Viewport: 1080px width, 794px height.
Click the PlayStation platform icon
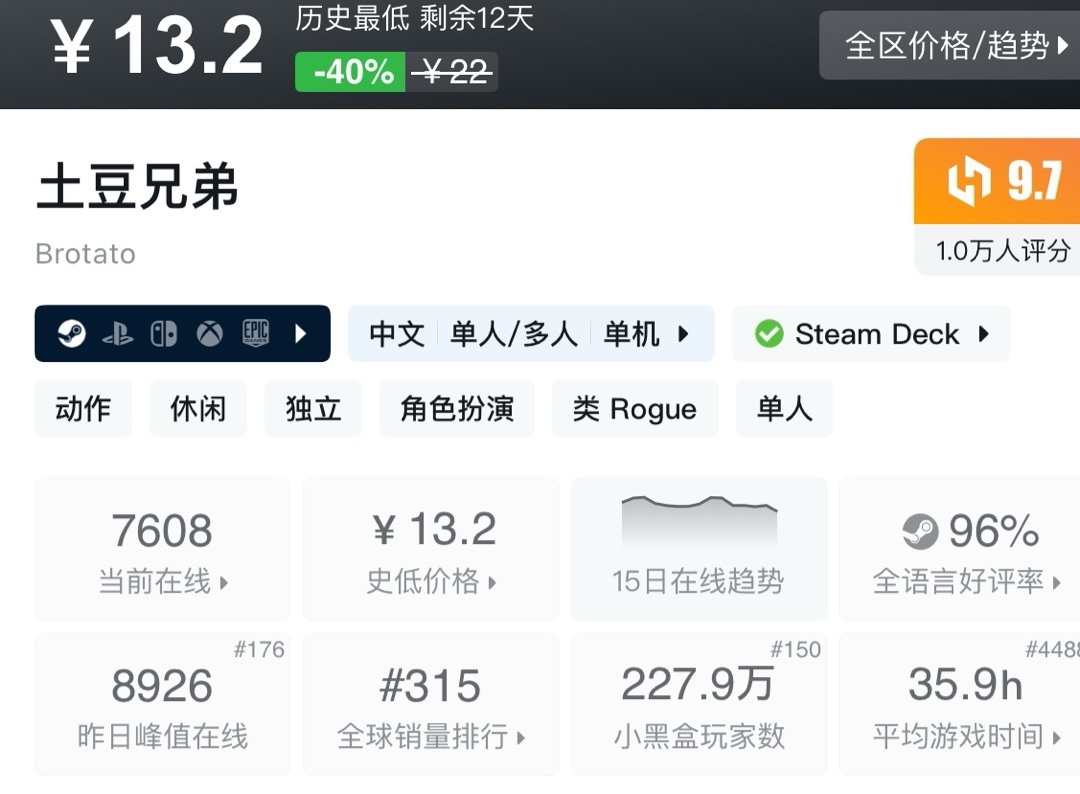(117, 334)
